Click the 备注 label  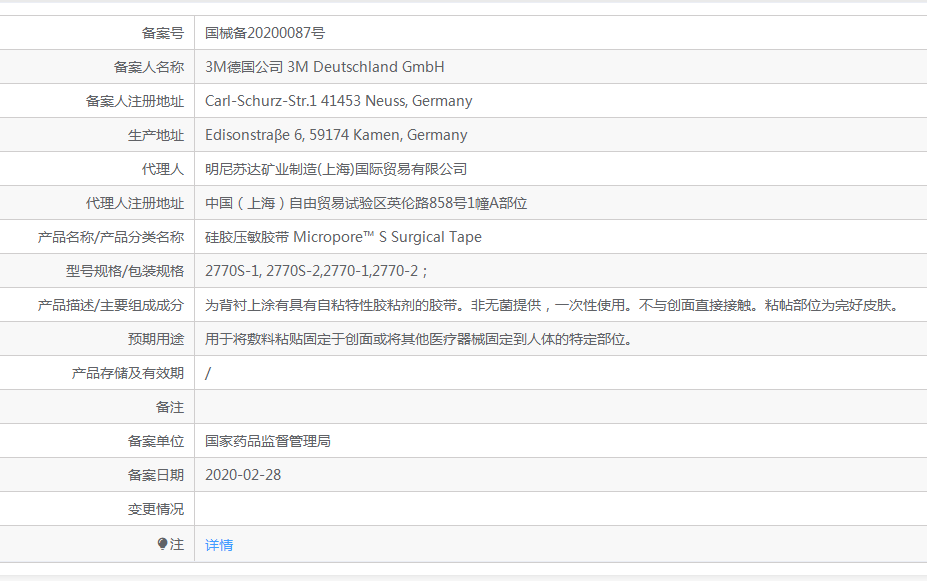(170, 407)
